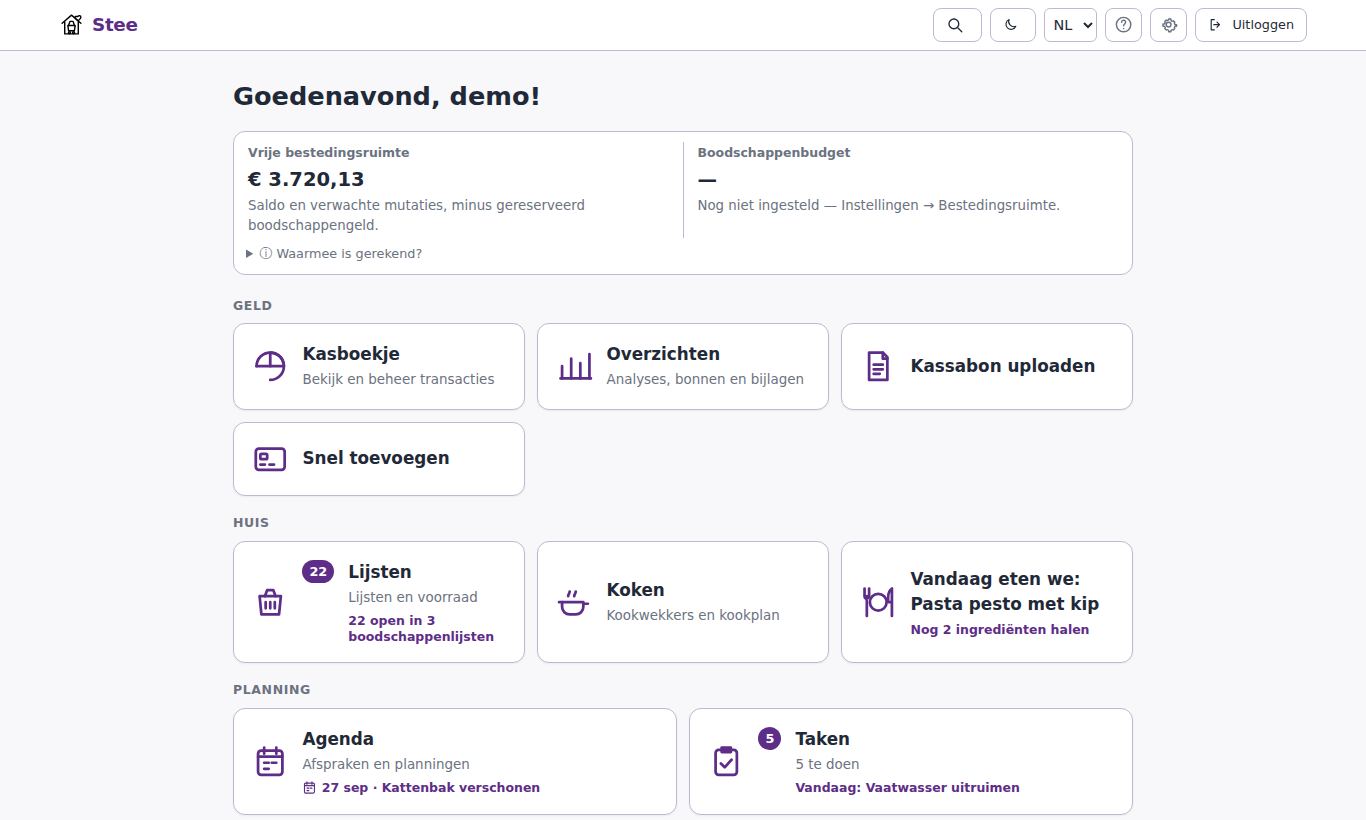Click the Uitloggen button
The height and width of the screenshot is (820, 1366).
pos(1251,25)
